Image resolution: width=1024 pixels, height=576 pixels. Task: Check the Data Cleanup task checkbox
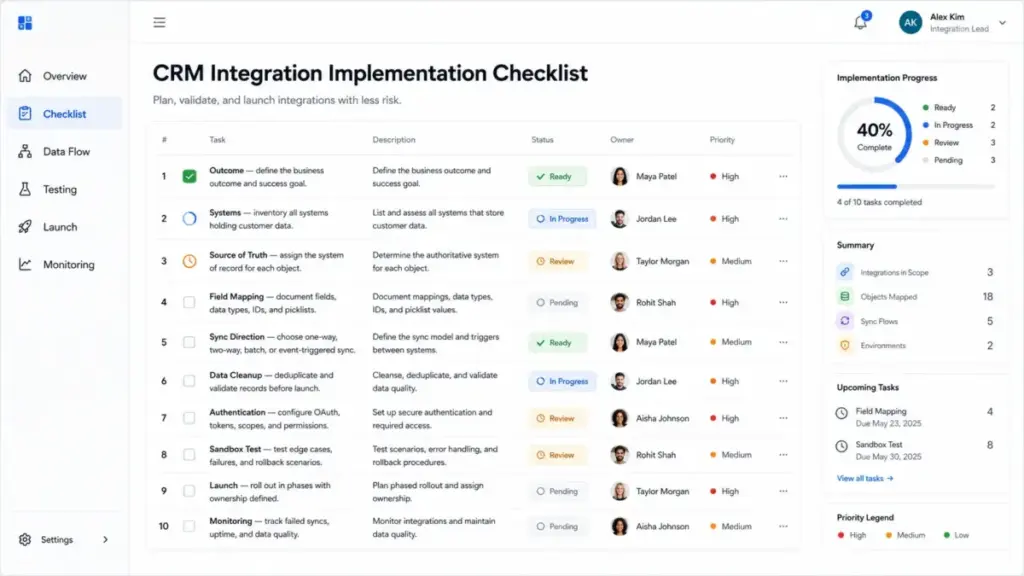point(189,381)
